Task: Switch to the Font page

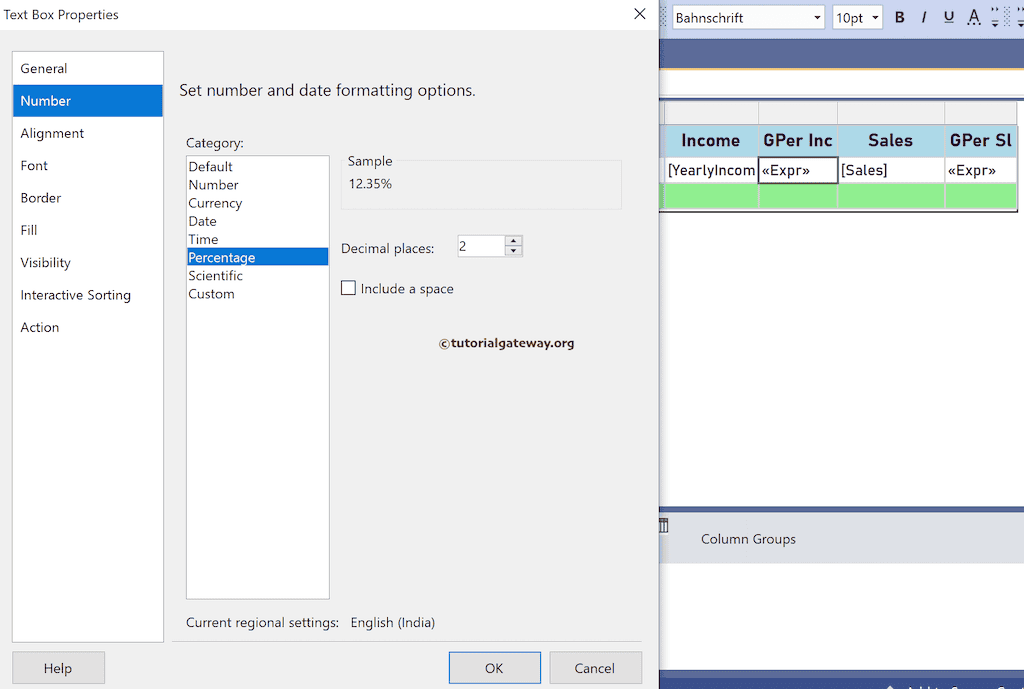Action: coord(88,165)
